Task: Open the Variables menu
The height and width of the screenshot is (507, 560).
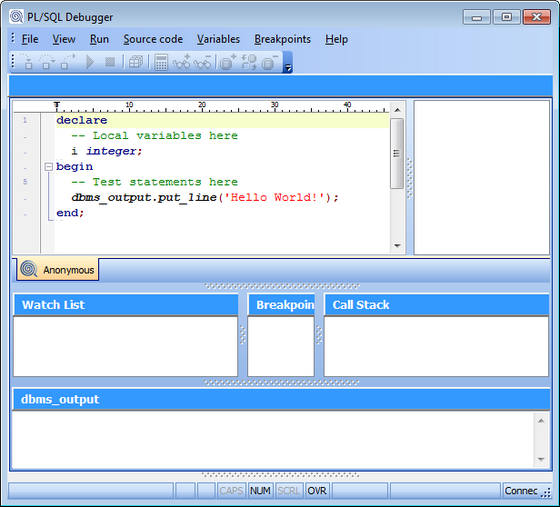Action: click(x=218, y=39)
